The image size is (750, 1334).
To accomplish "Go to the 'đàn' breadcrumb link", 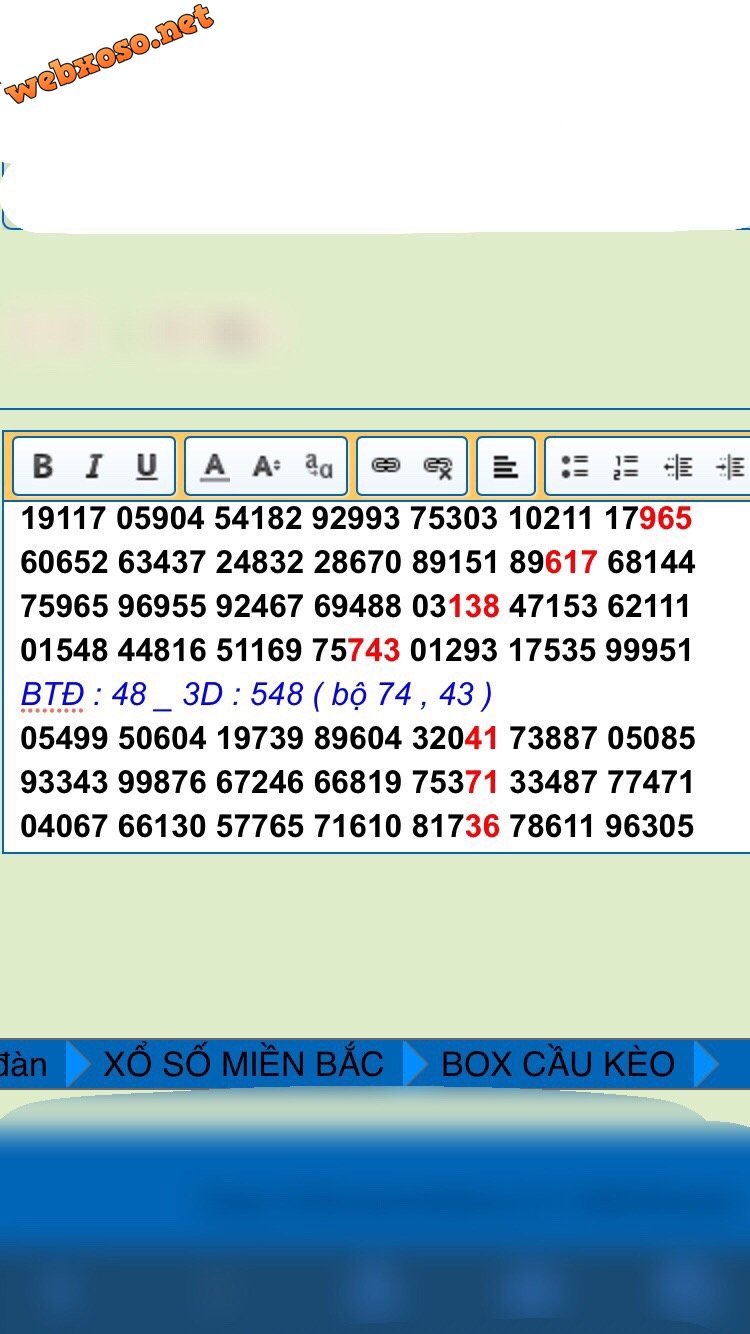I will [23, 1064].
